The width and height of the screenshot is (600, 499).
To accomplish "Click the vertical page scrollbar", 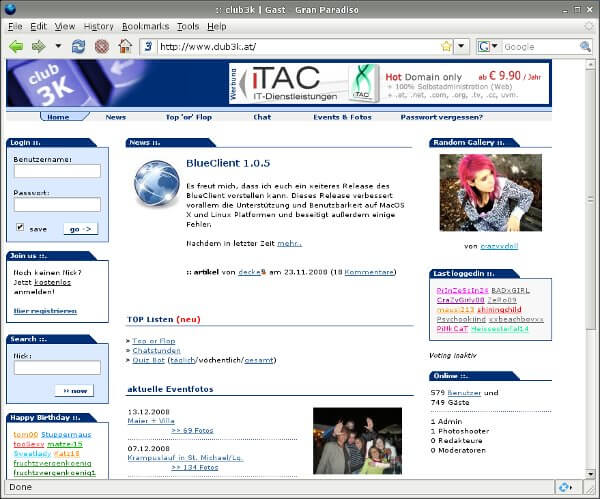I will pyautogui.click(x=591, y=280).
